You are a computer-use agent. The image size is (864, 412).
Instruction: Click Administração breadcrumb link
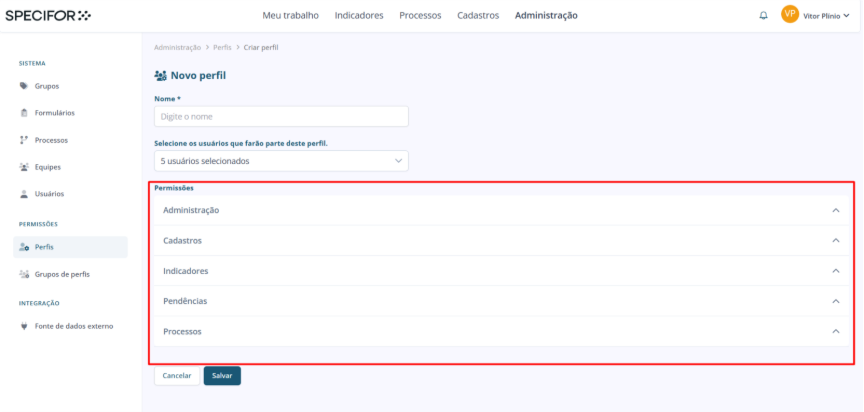pyautogui.click(x=177, y=48)
